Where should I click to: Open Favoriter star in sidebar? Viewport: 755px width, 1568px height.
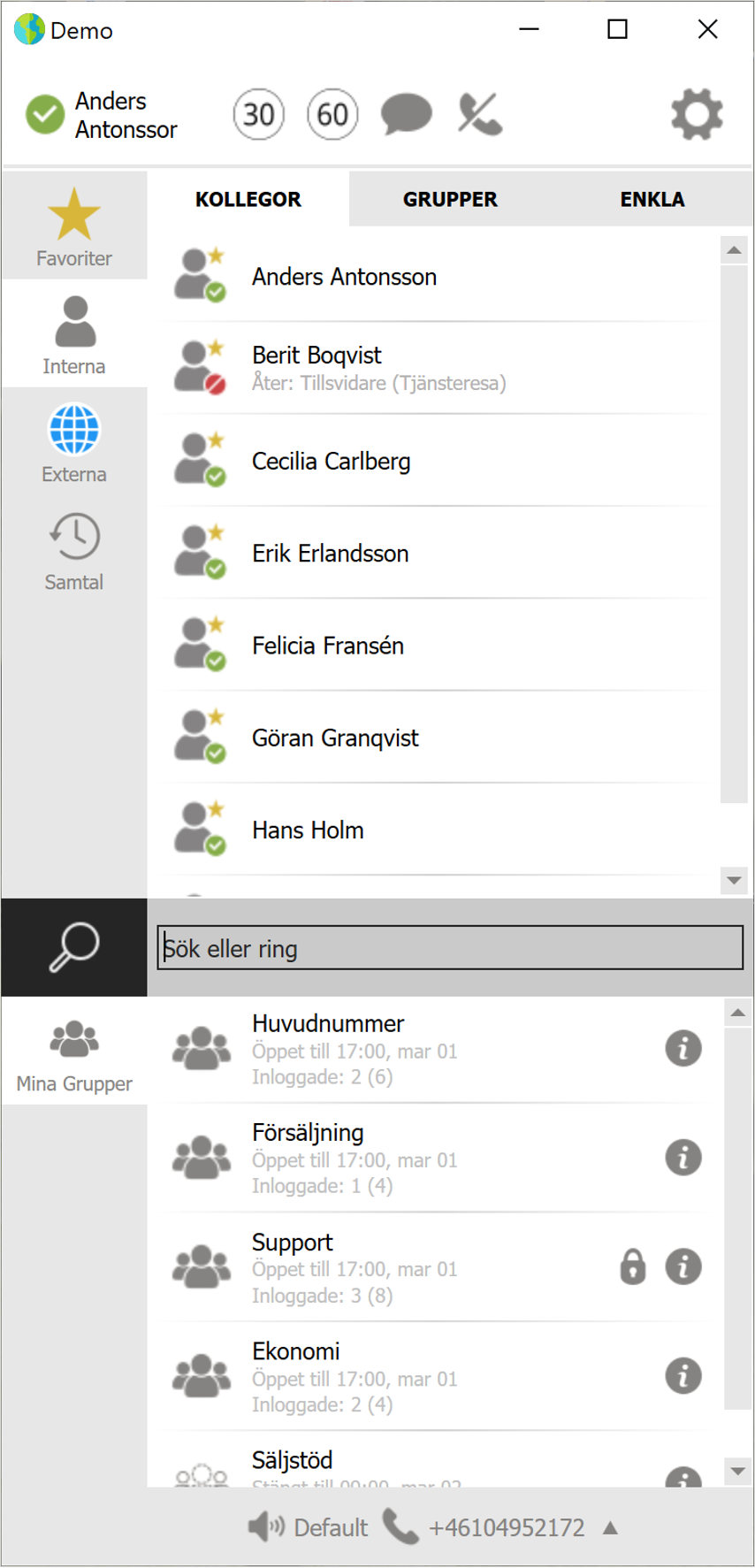point(74,226)
